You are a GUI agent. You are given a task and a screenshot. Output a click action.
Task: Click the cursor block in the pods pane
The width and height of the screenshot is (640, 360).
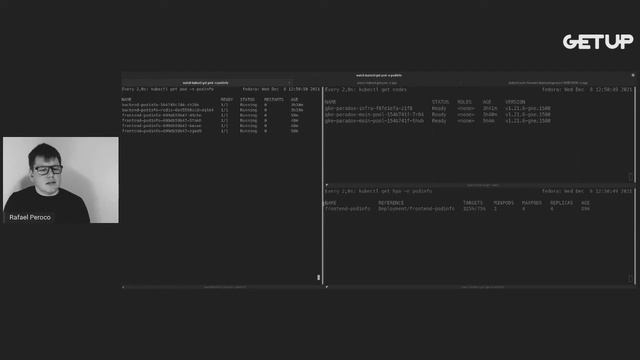tap(319, 278)
